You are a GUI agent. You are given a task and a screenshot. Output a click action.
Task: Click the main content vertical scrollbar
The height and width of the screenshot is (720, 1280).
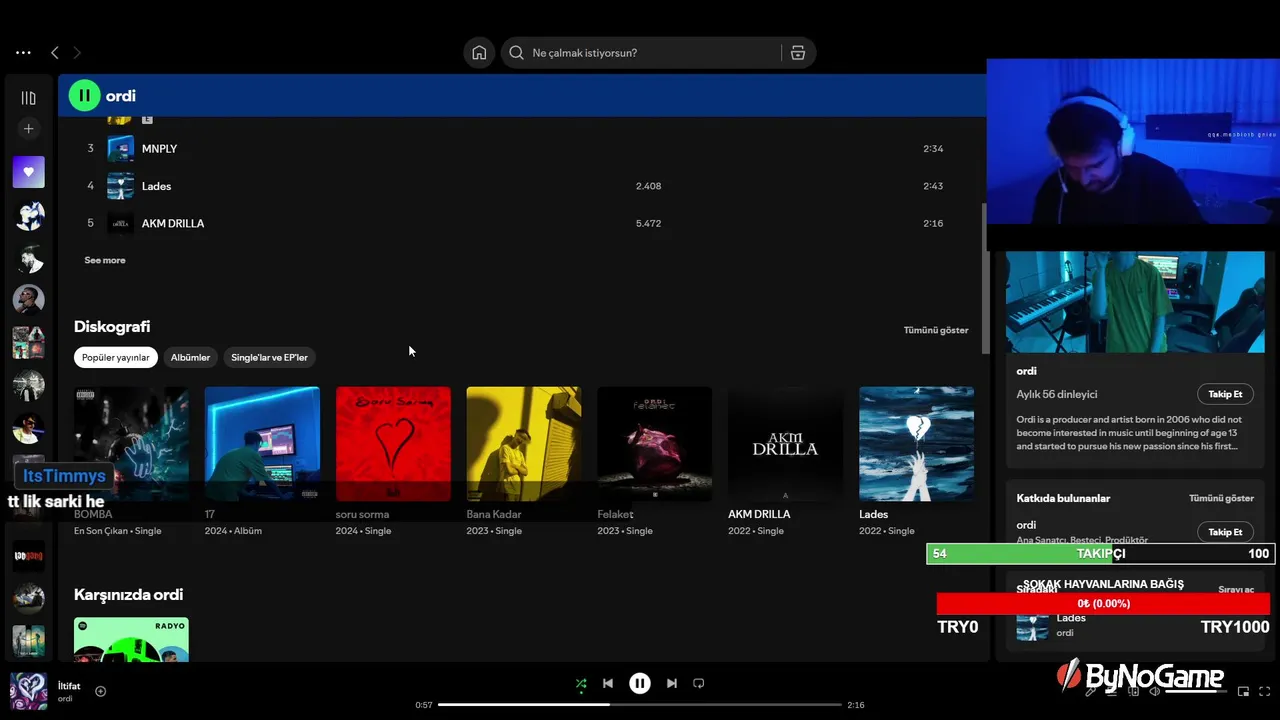985,278
